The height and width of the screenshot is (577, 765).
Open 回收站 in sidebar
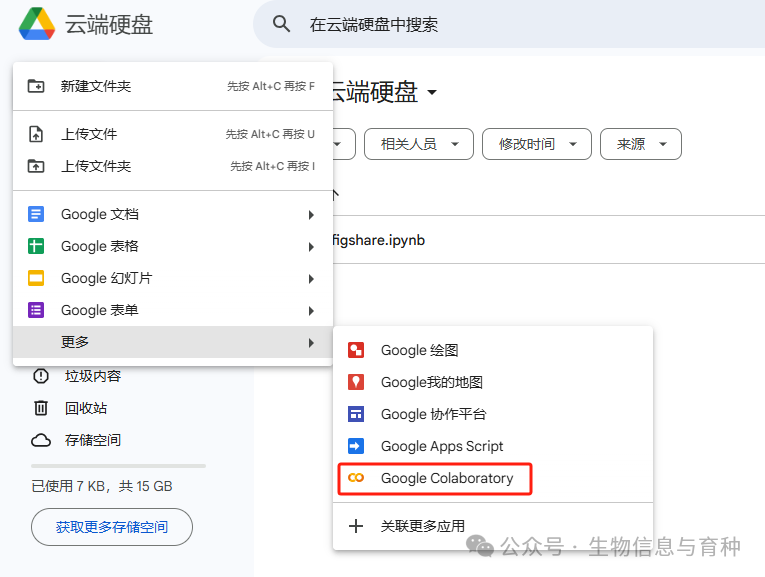click(86, 408)
